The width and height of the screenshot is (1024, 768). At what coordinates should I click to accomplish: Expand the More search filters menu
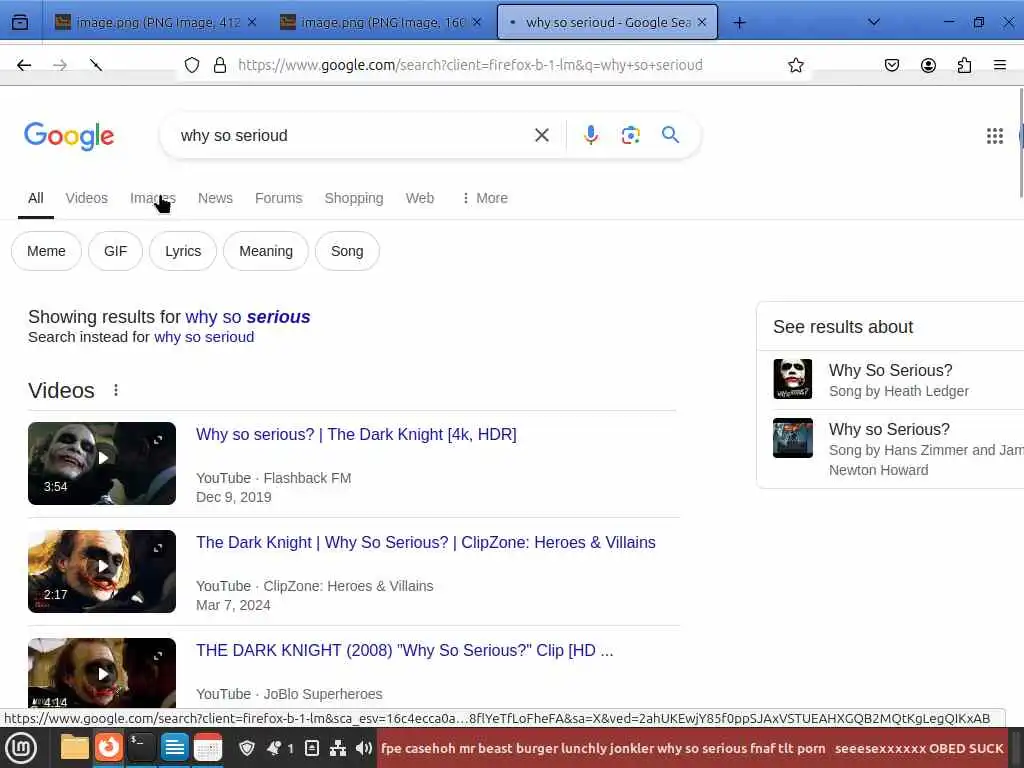pos(485,198)
